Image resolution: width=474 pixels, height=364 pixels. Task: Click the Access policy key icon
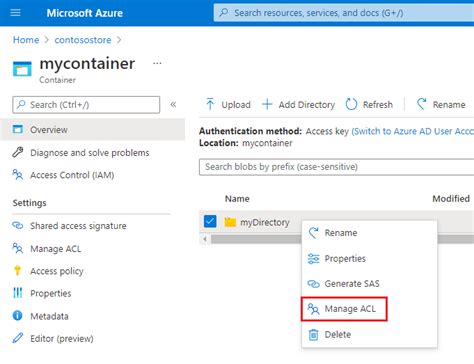[x=18, y=270]
